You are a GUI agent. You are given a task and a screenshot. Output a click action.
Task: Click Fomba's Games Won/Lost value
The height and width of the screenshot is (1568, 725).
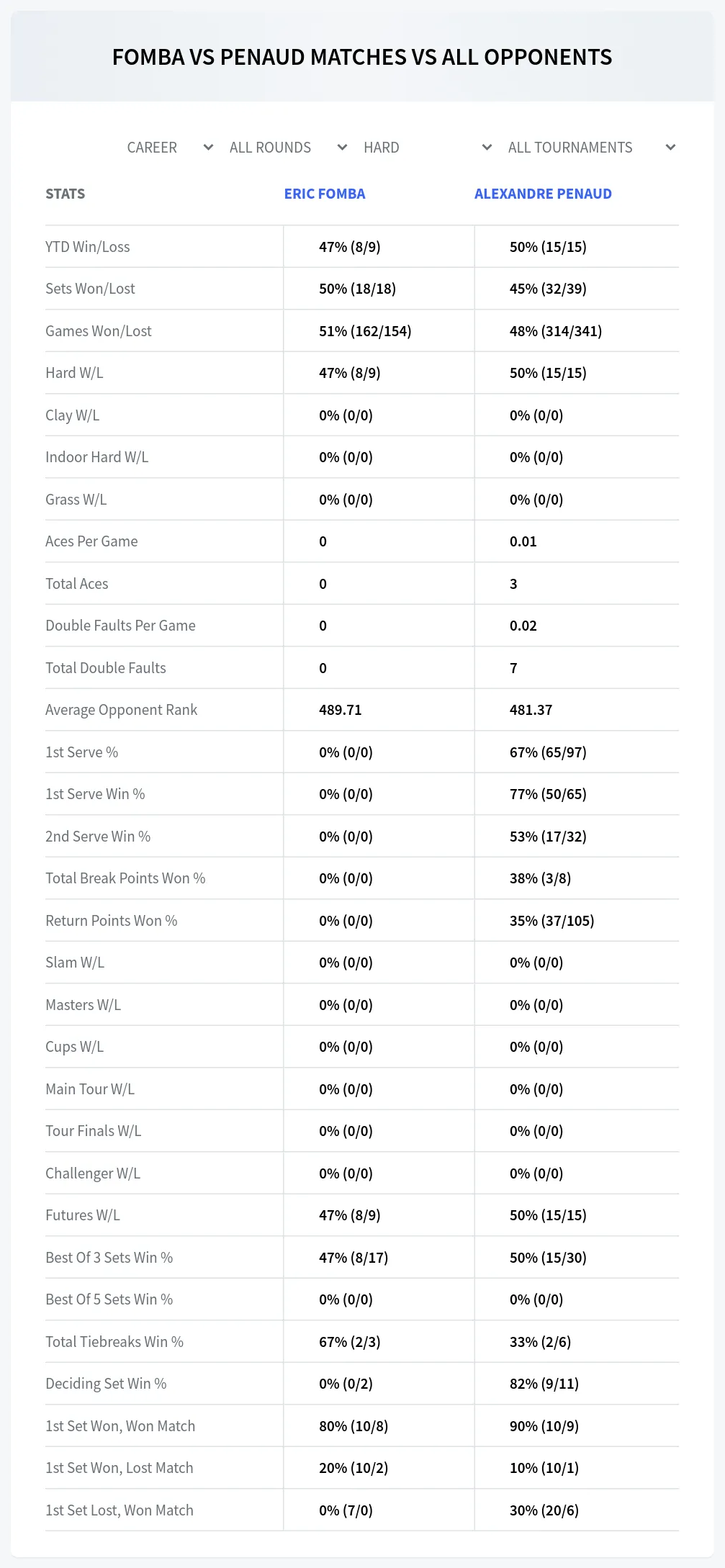click(365, 331)
